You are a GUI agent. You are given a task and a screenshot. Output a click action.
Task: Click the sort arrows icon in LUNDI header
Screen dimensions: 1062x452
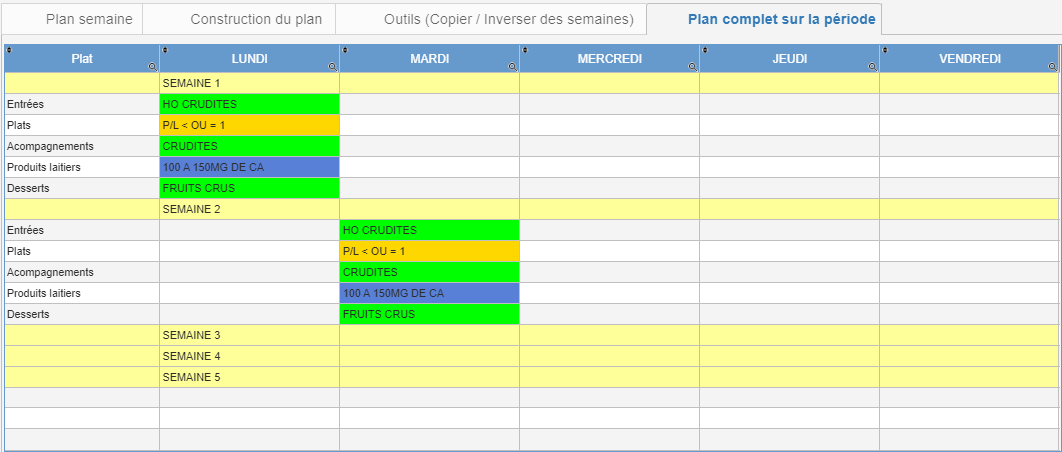[x=165, y=49]
